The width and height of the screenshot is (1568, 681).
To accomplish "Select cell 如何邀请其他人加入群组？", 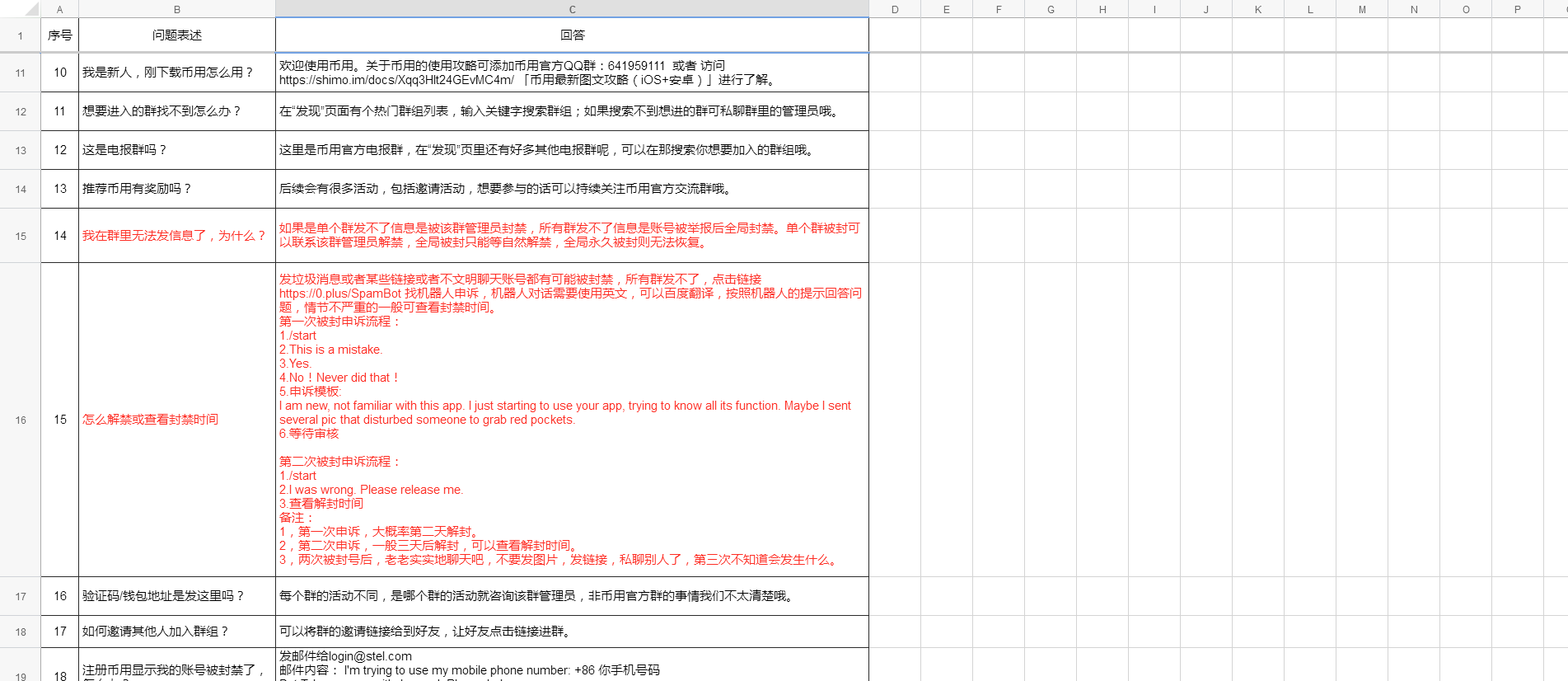I will pos(177,632).
